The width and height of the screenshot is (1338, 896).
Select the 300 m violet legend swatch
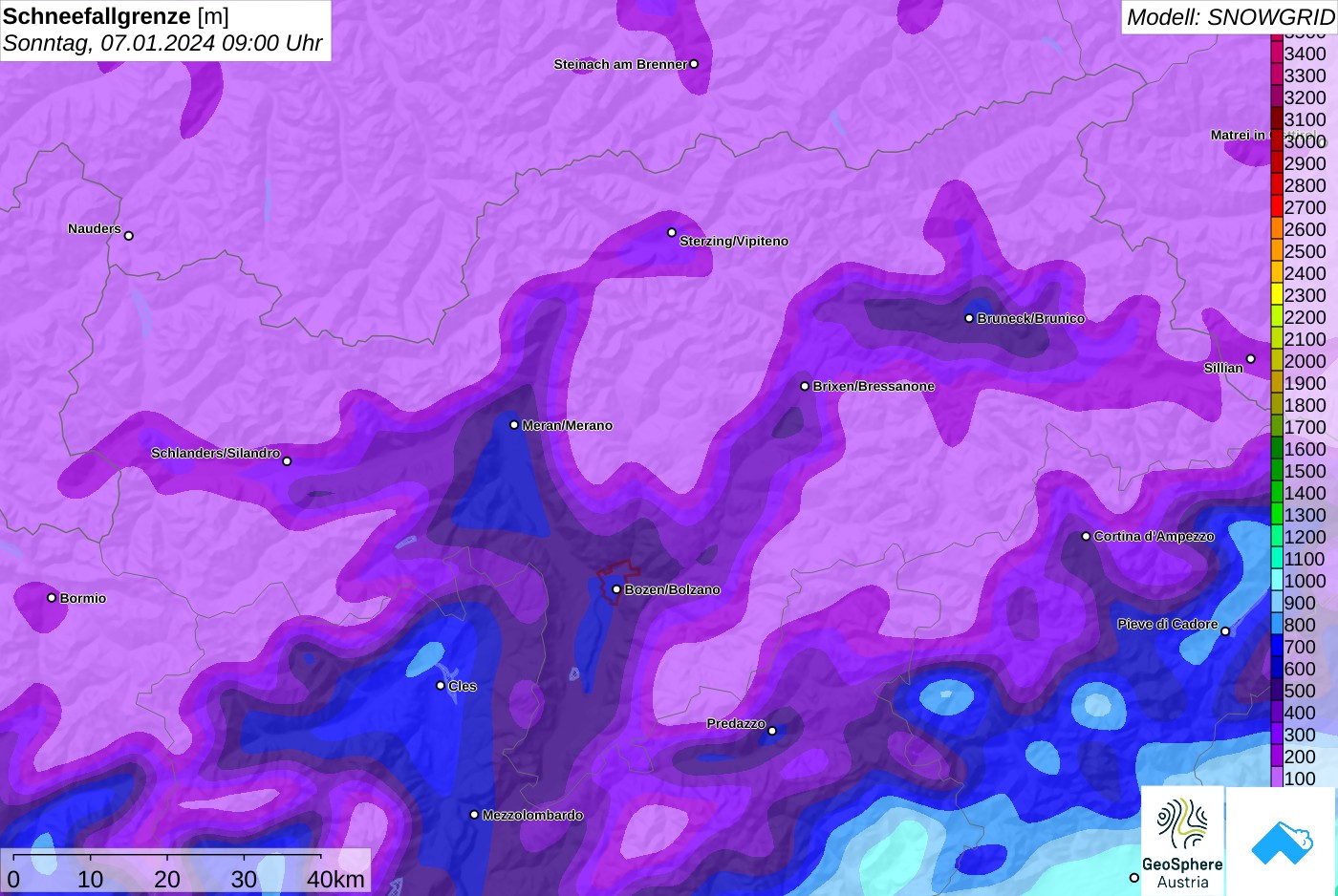tap(1276, 735)
